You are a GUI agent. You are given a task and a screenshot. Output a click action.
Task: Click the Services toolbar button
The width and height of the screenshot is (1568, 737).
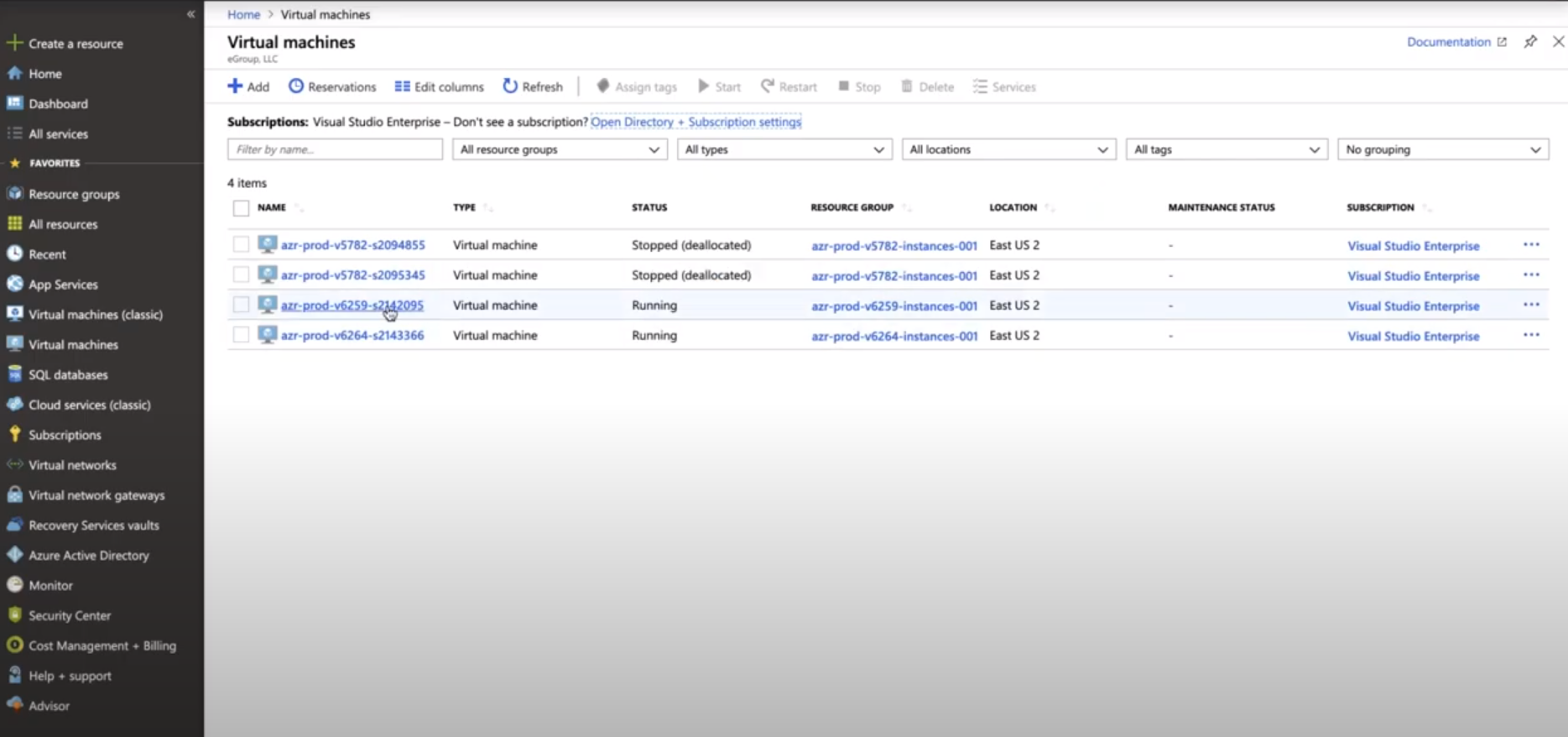pos(1004,86)
